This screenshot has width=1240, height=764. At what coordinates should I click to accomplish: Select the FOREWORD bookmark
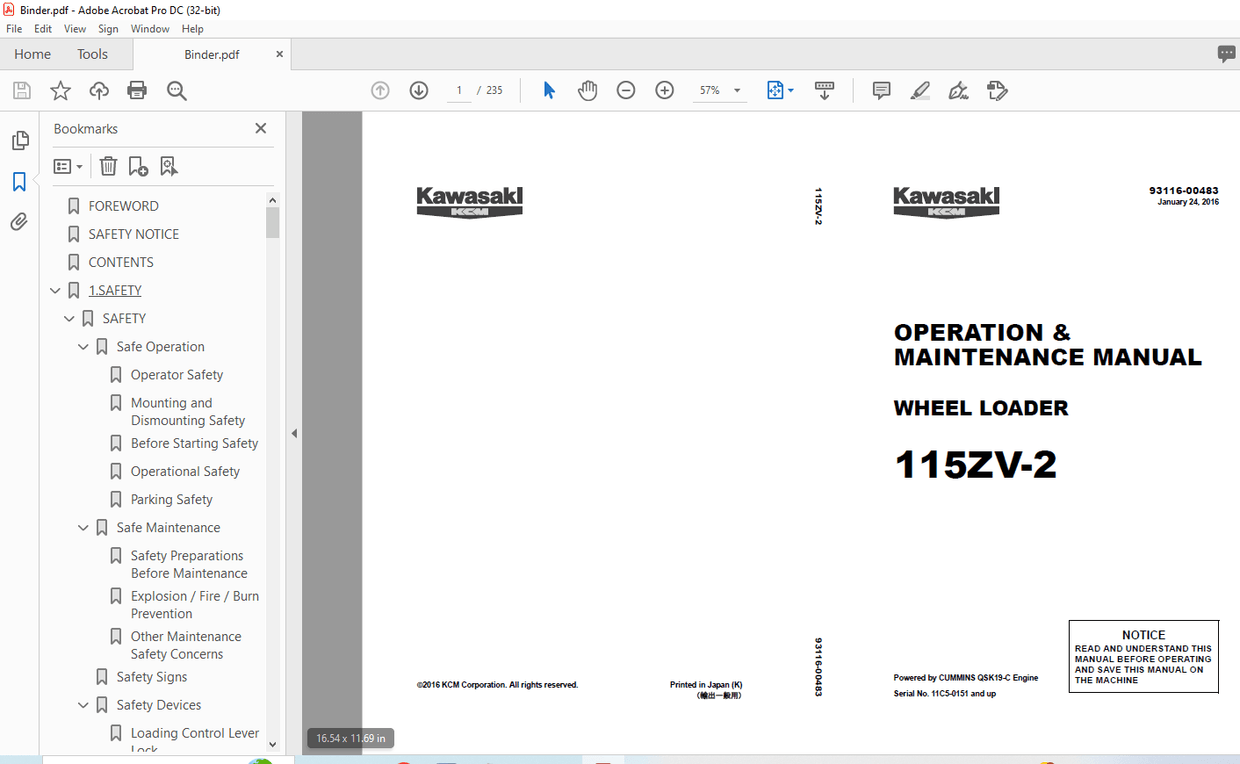[x=124, y=205]
